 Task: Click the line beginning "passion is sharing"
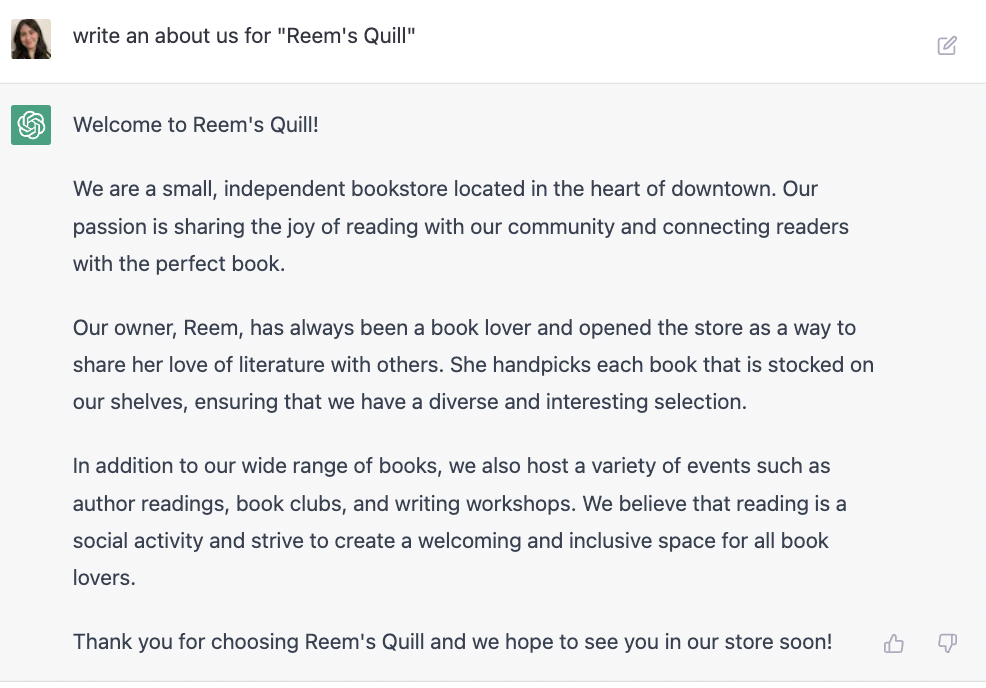pos(461,226)
